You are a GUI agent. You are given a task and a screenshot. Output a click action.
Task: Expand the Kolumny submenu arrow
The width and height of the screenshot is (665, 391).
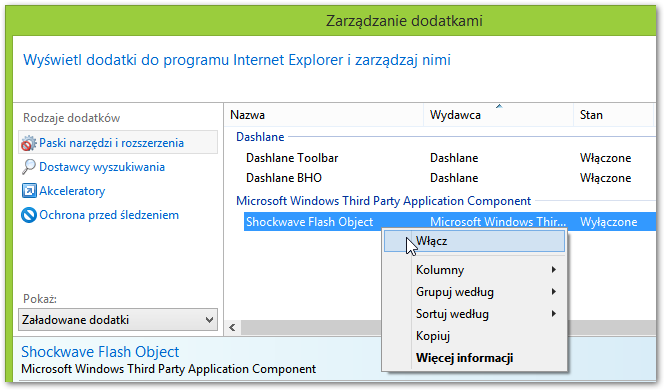point(553,270)
